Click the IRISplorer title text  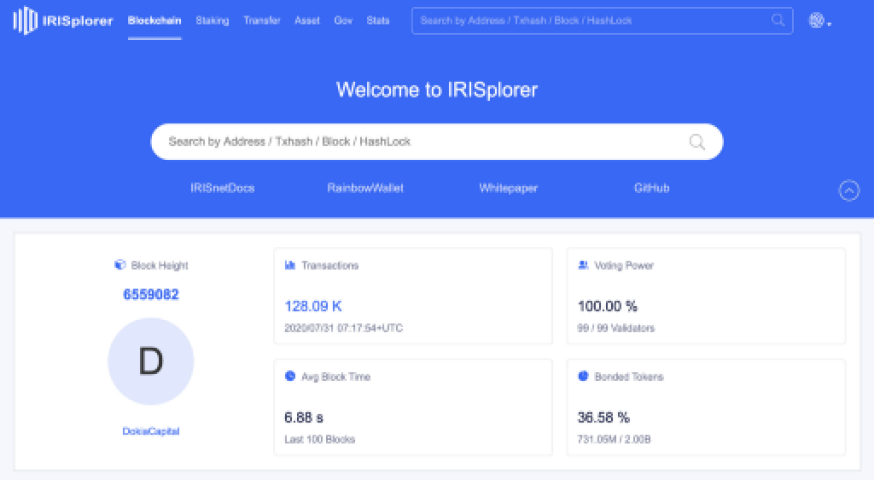(77, 21)
